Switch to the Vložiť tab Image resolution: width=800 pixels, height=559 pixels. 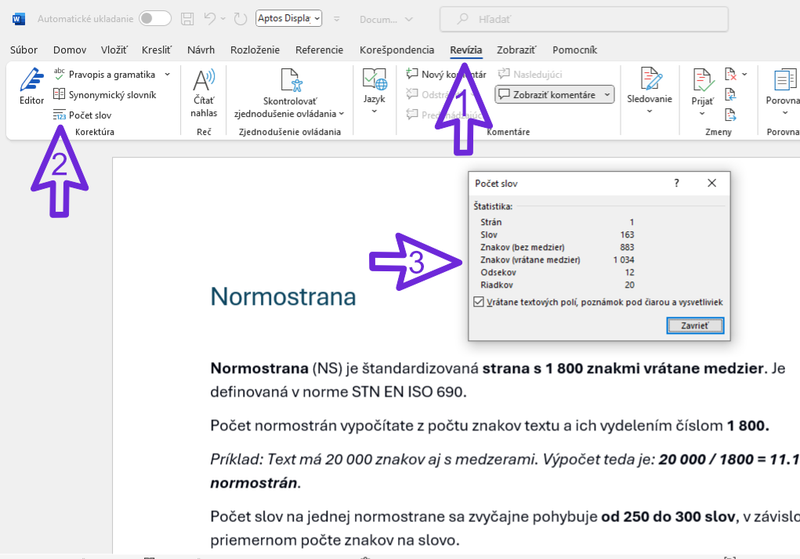click(x=114, y=50)
